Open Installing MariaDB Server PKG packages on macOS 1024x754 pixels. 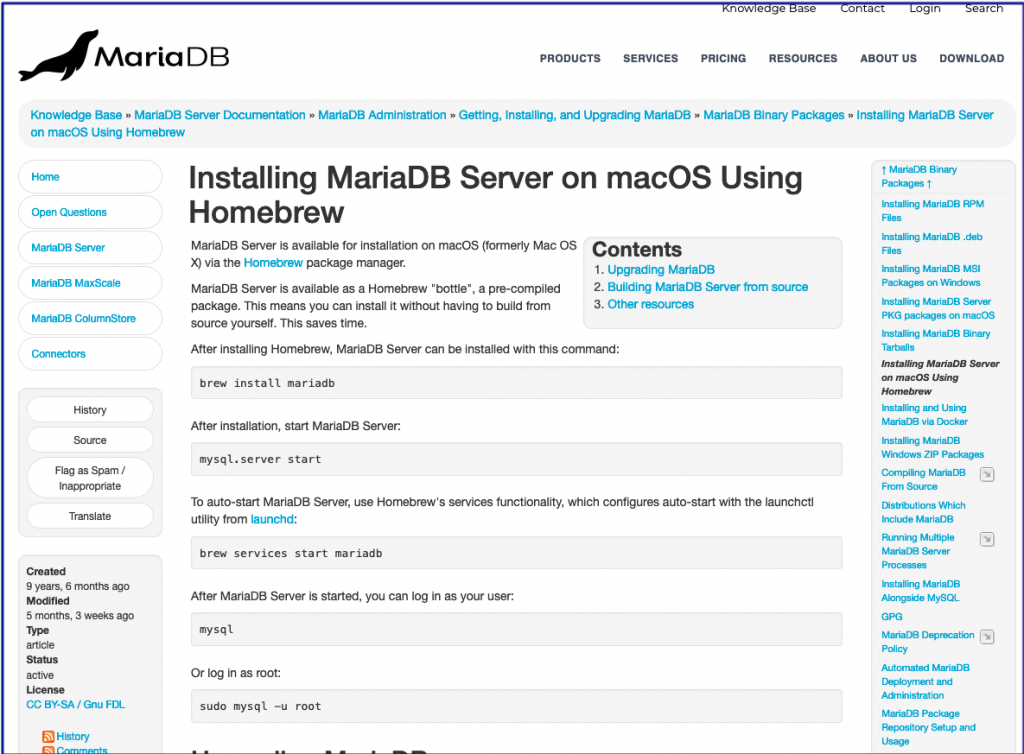(938, 308)
